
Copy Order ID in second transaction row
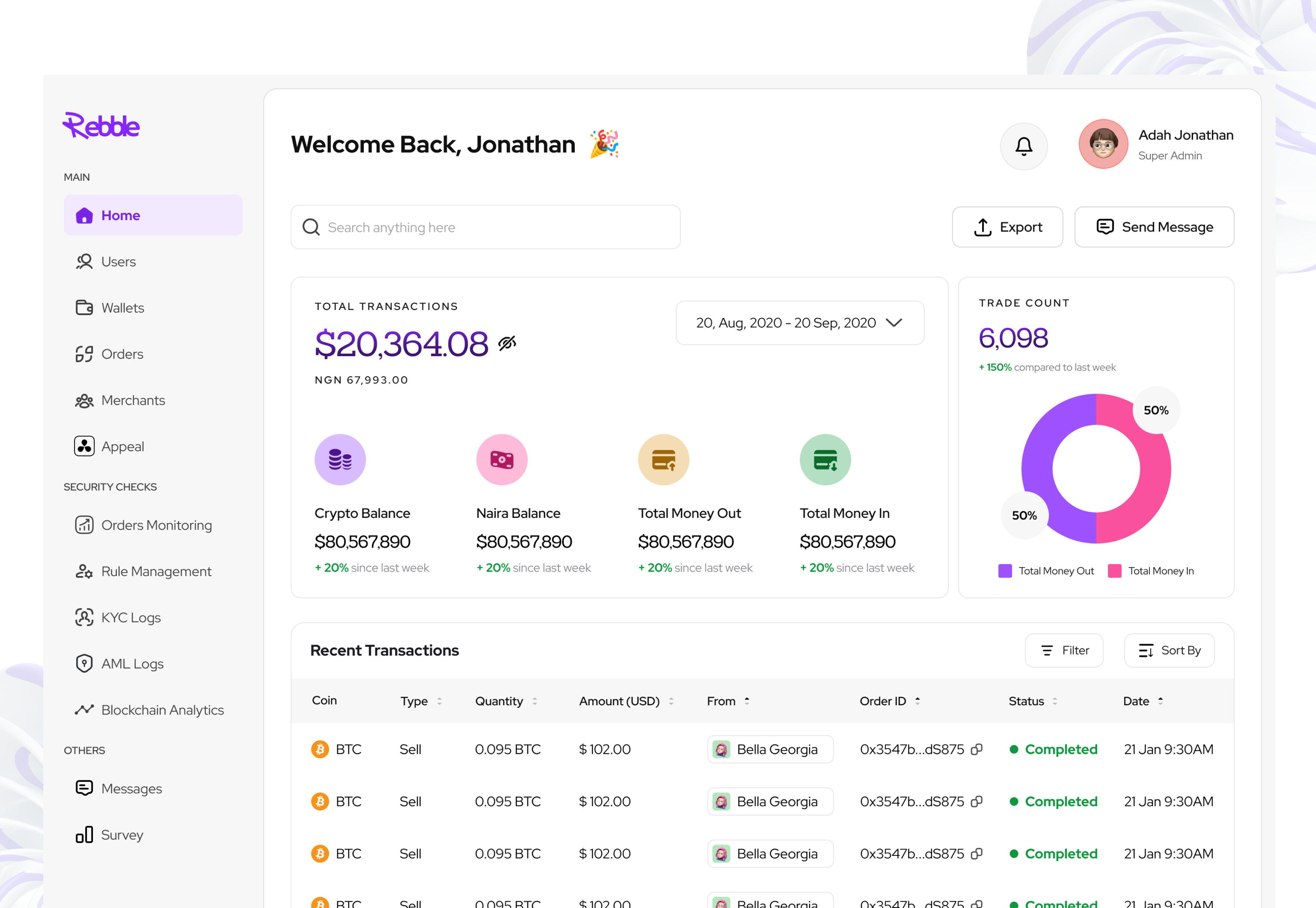tap(976, 802)
